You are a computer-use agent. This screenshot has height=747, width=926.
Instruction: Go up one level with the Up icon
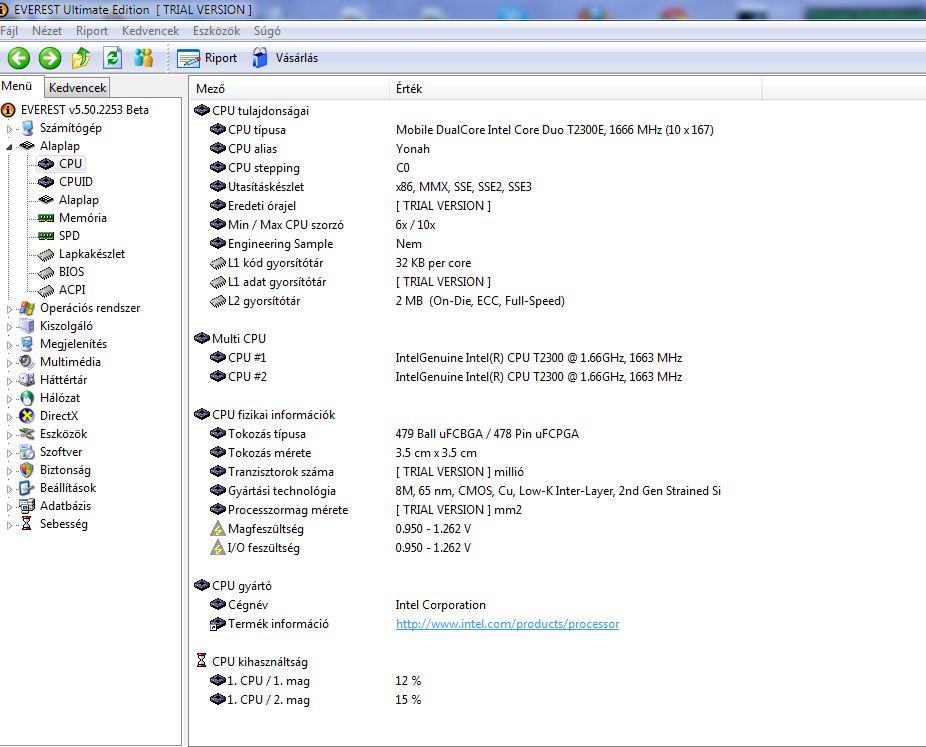pos(81,58)
